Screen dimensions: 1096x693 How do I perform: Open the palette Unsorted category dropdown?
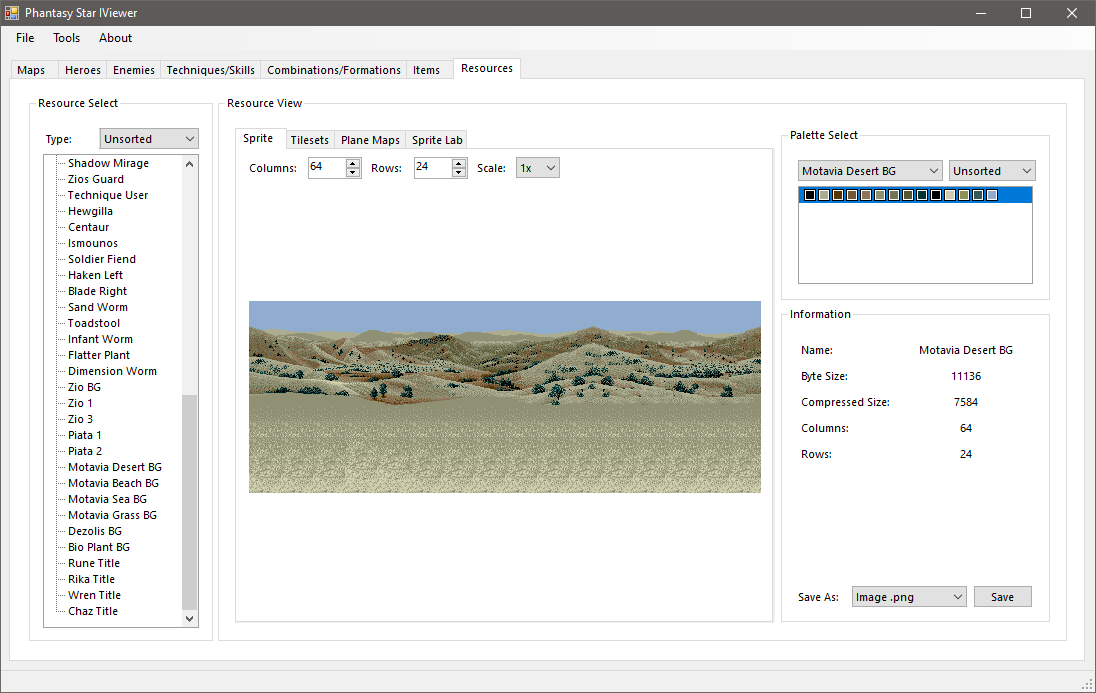click(x=992, y=171)
